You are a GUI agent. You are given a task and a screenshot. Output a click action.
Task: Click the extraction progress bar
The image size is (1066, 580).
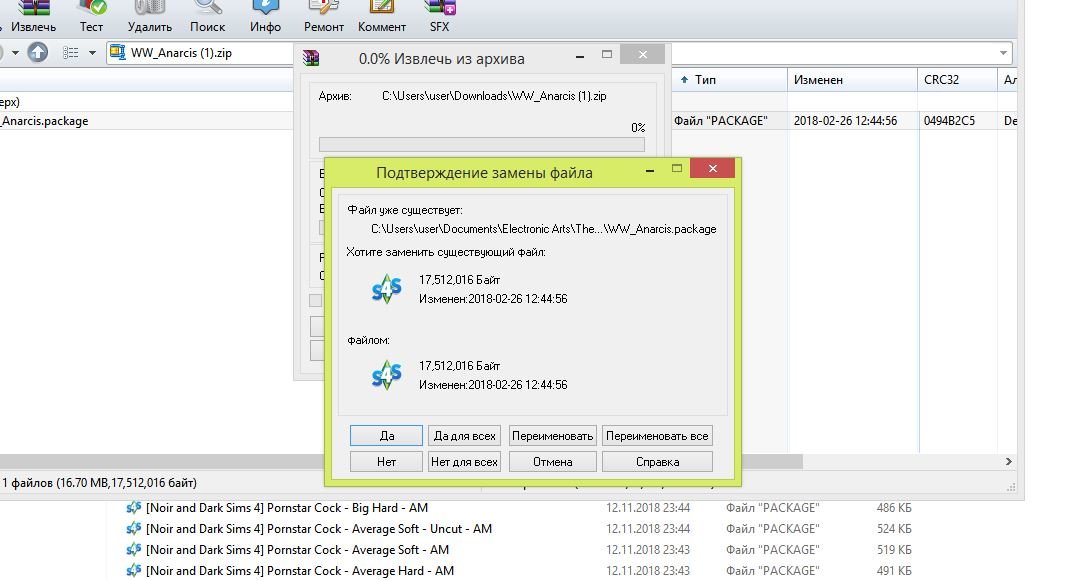[x=481, y=145]
